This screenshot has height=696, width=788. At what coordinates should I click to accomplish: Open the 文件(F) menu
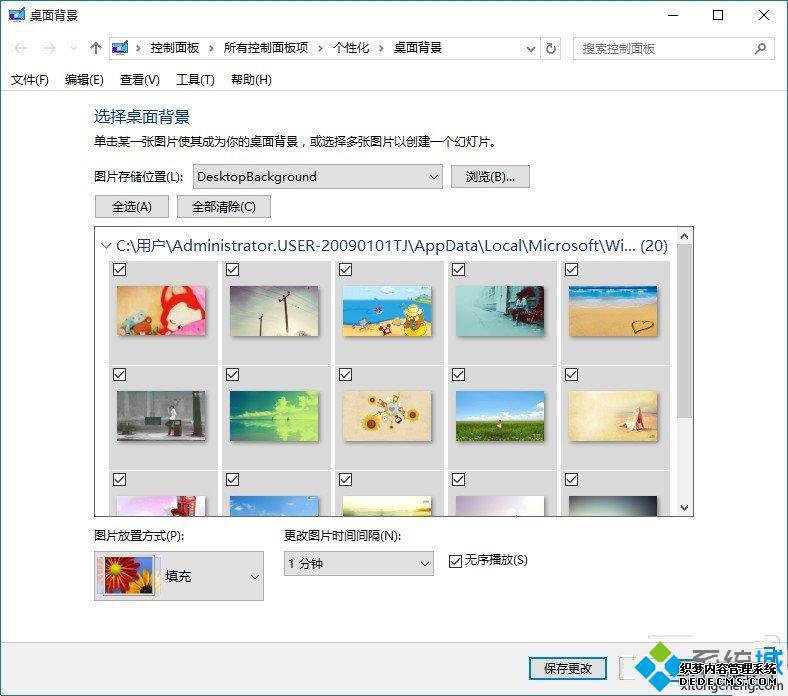(x=30, y=80)
